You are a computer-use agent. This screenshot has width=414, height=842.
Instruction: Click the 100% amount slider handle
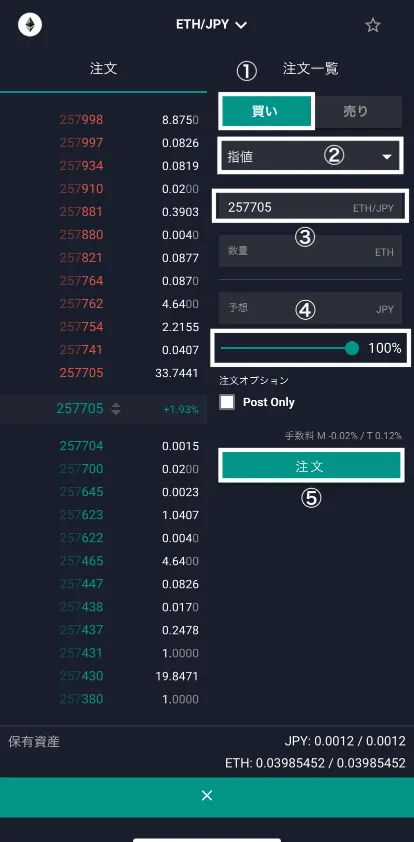pyautogui.click(x=352, y=349)
